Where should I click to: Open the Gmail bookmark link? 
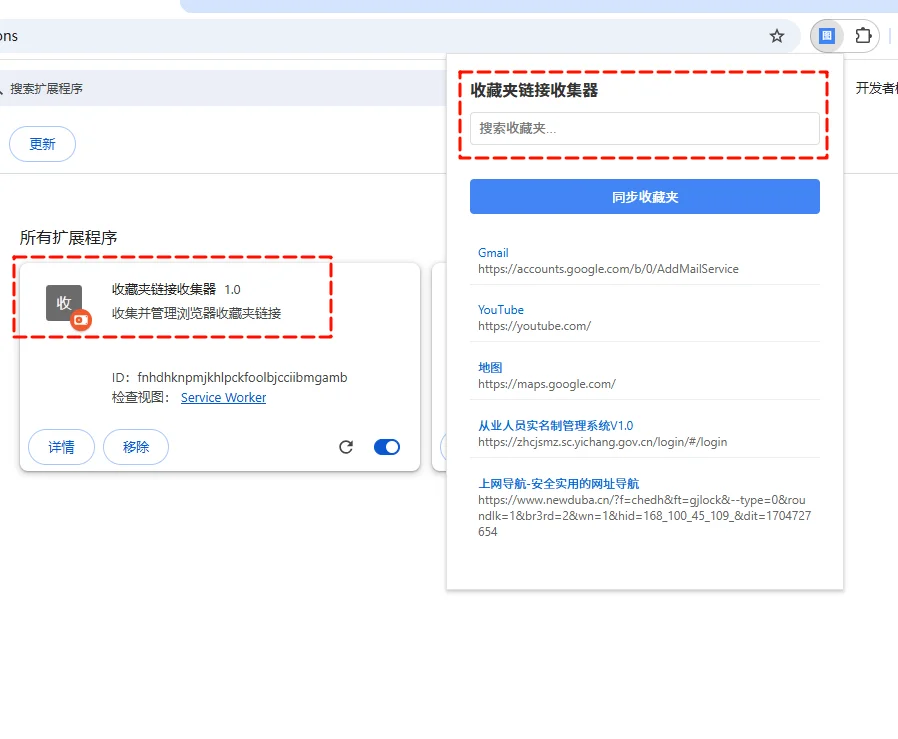(x=493, y=253)
